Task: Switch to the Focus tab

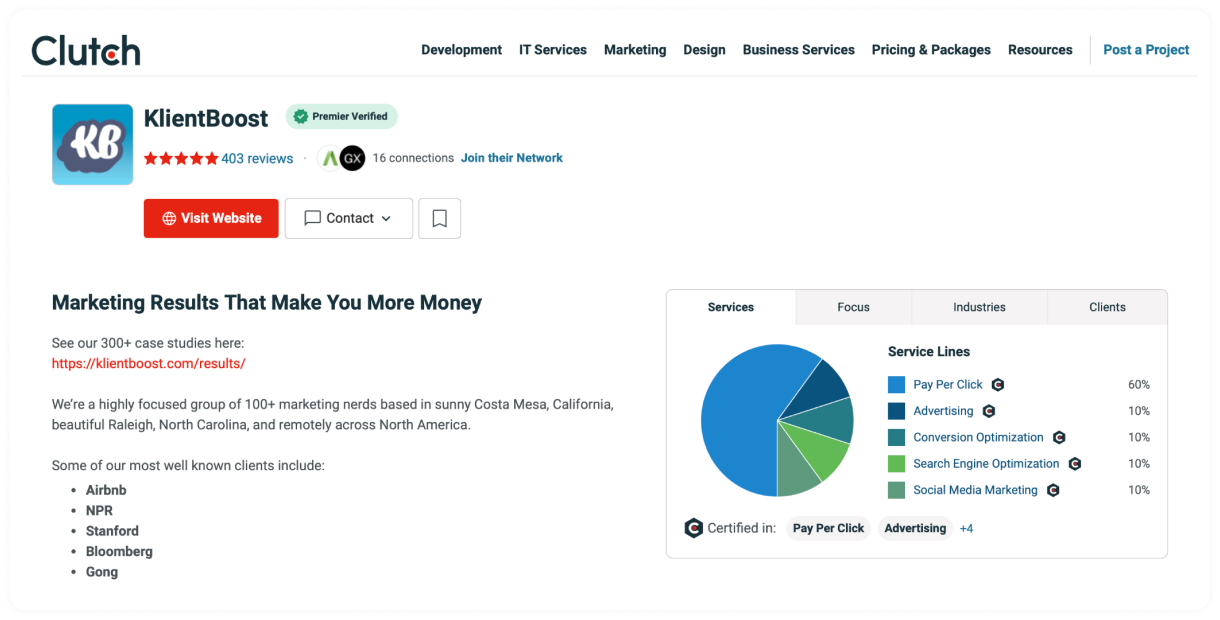Action: point(854,307)
